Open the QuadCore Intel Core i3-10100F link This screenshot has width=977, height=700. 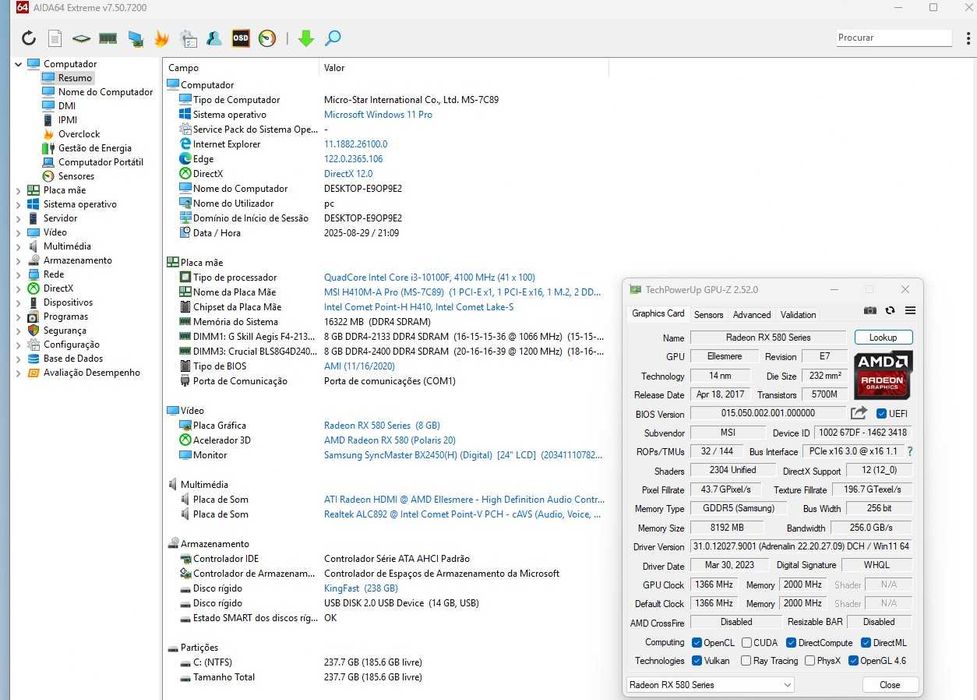(429, 277)
